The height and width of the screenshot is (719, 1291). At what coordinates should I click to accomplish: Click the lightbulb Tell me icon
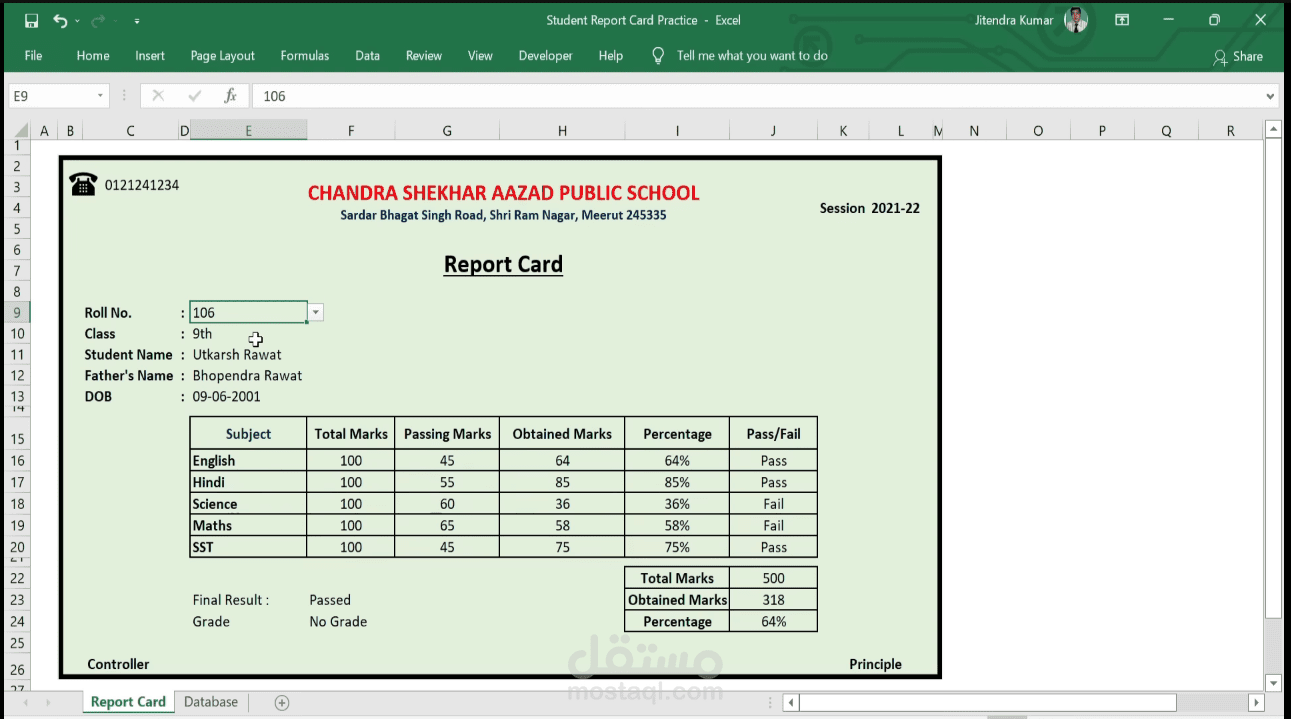[x=658, y=56]
